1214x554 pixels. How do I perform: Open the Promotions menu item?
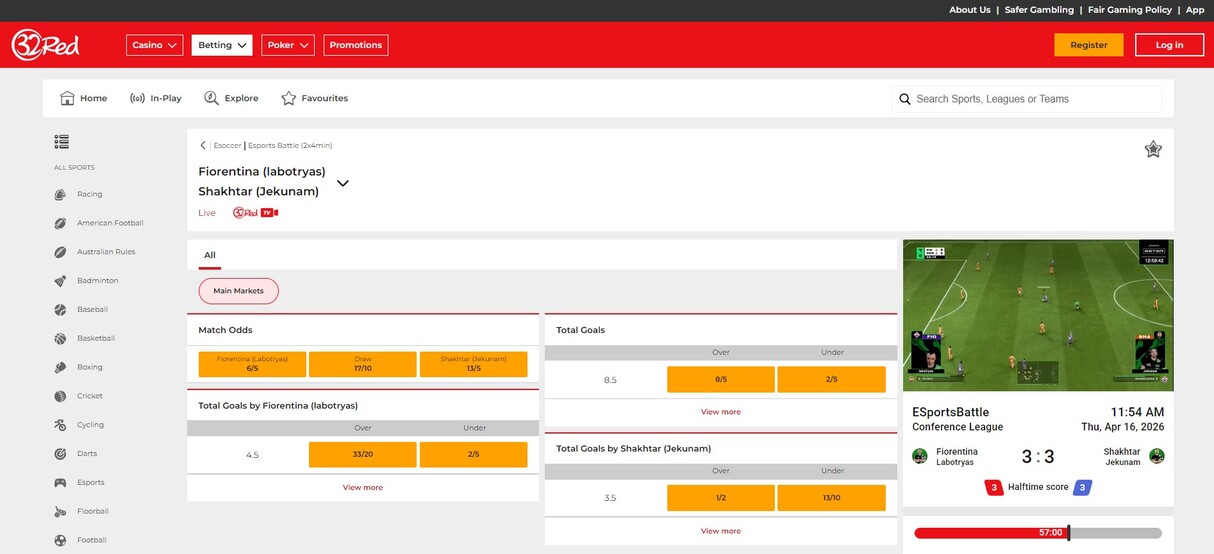click(356, 45)
